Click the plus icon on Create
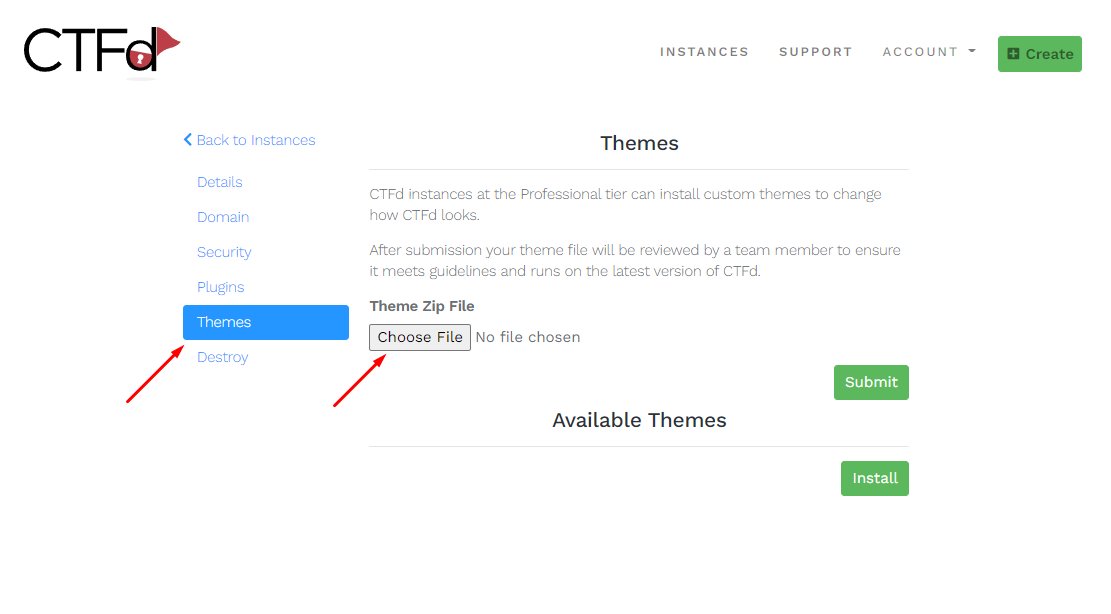 pos(1013,54)
